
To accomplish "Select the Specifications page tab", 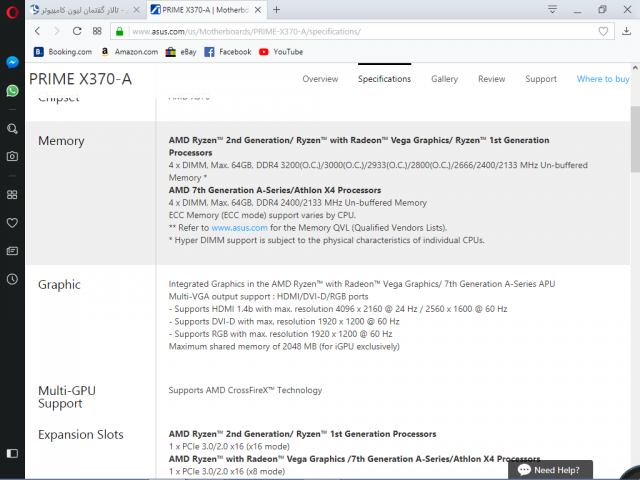I will click(384, 79).
